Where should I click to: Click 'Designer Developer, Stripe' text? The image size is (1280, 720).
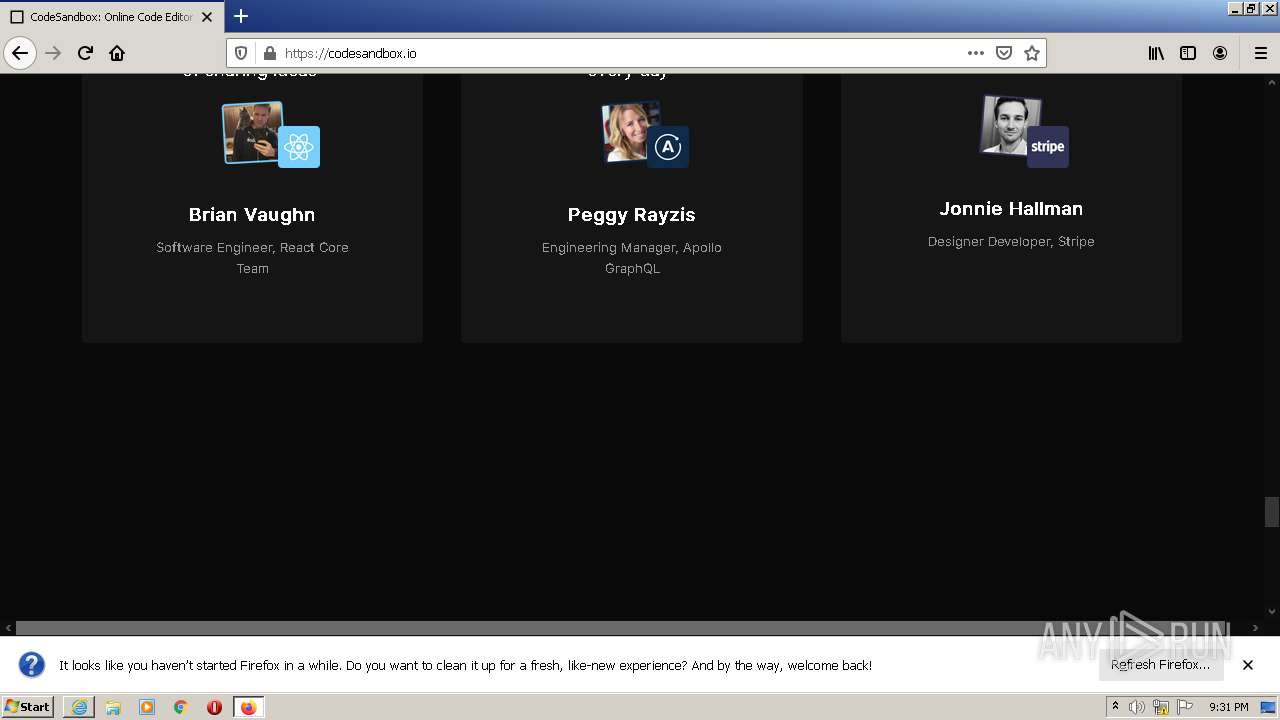[1011, 241]
